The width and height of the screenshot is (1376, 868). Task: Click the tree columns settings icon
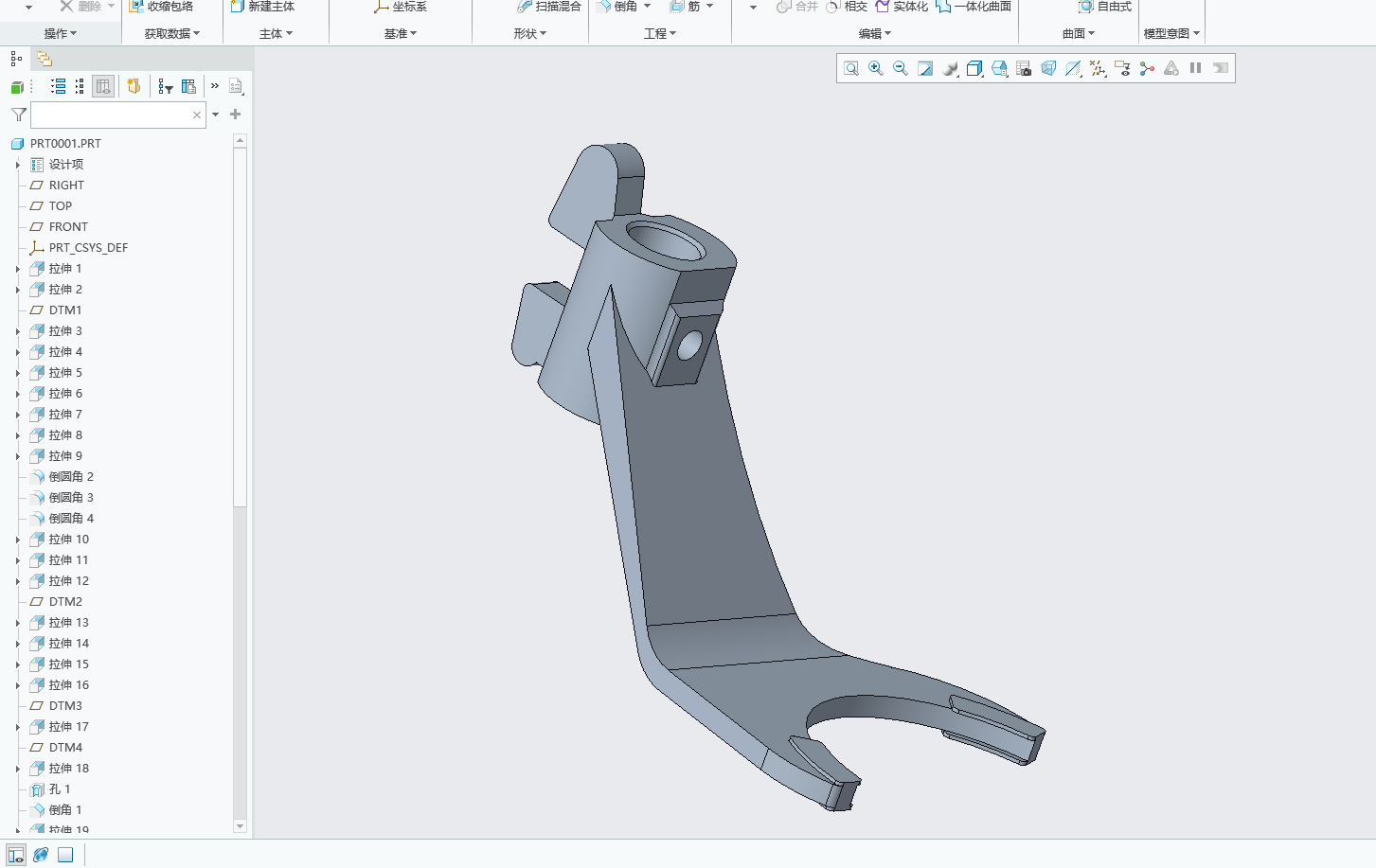tap(188, 86)
